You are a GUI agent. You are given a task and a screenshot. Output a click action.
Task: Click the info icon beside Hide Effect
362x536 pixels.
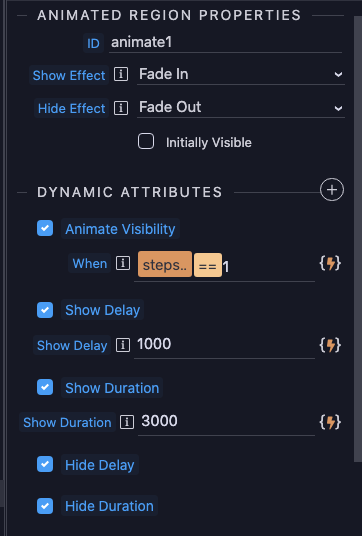(x=121, y=108)
